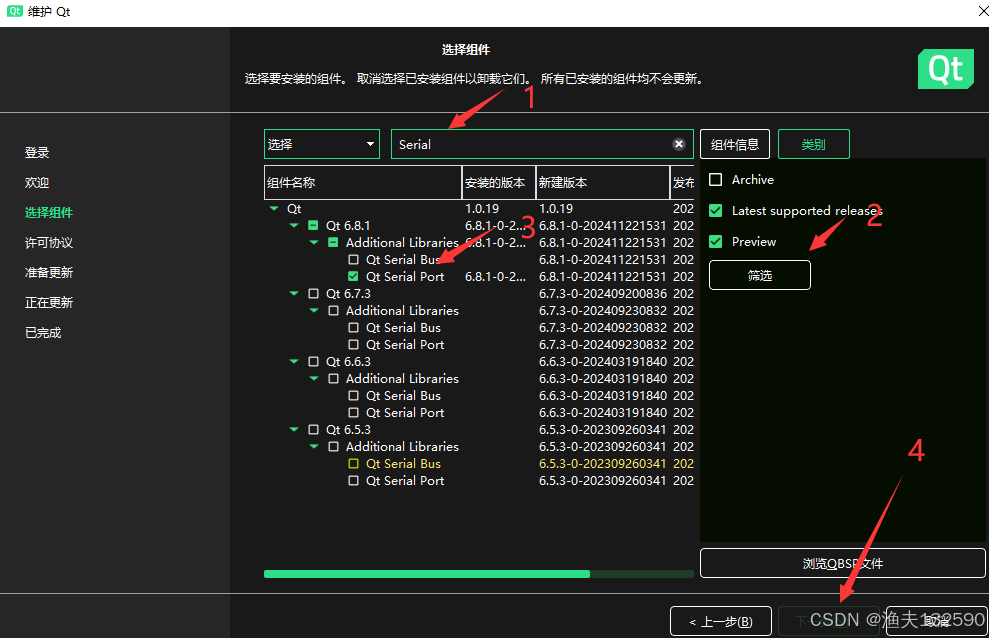Collapse the Qt 6.5.3 node
The height and width of the screenshot is (638, 989).
[294, 429]
